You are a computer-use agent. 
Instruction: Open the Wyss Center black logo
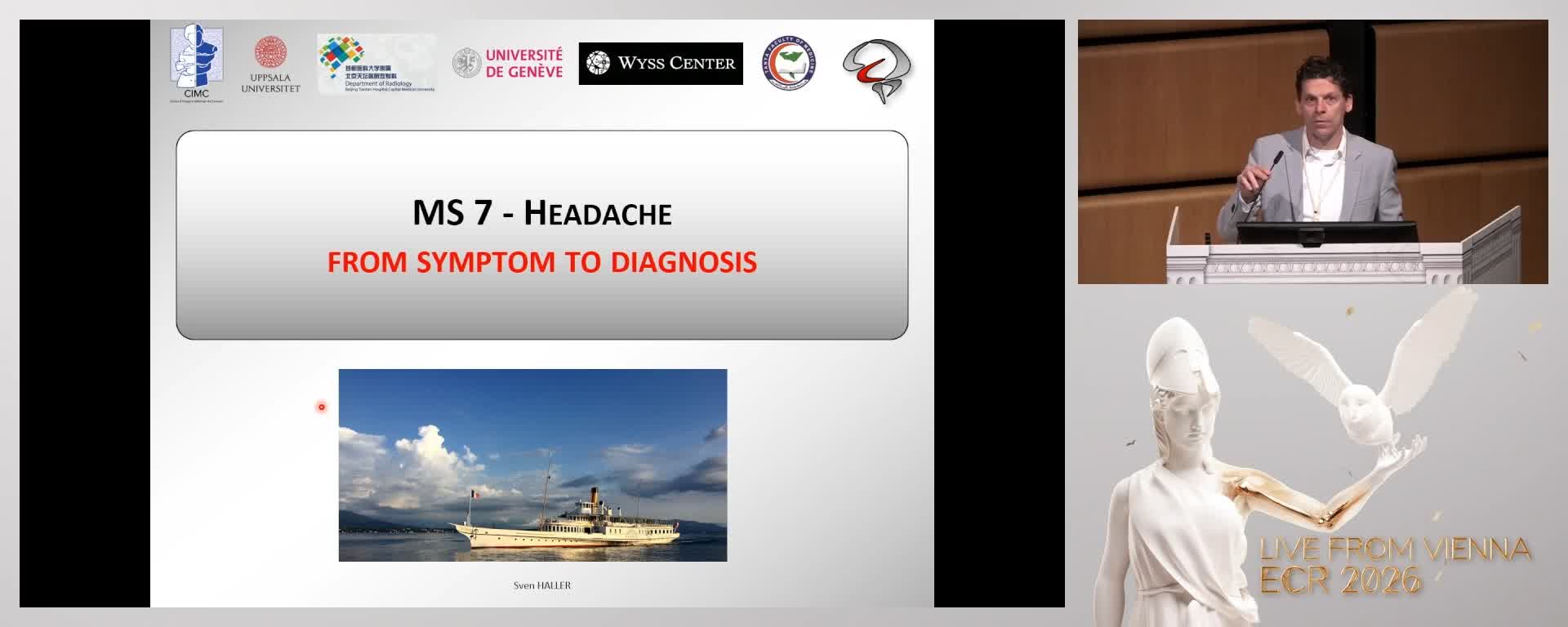[661, 64]
